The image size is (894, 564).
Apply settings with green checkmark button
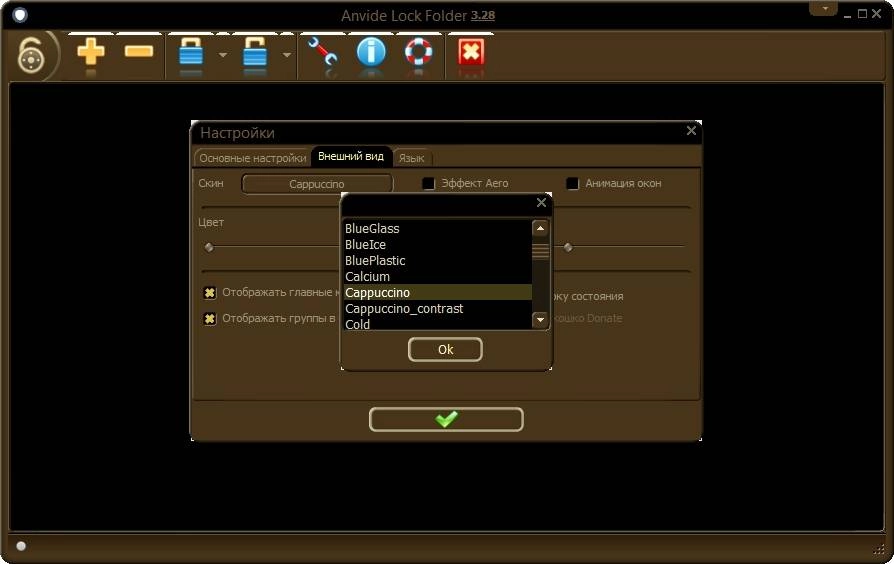coord(446,419)
